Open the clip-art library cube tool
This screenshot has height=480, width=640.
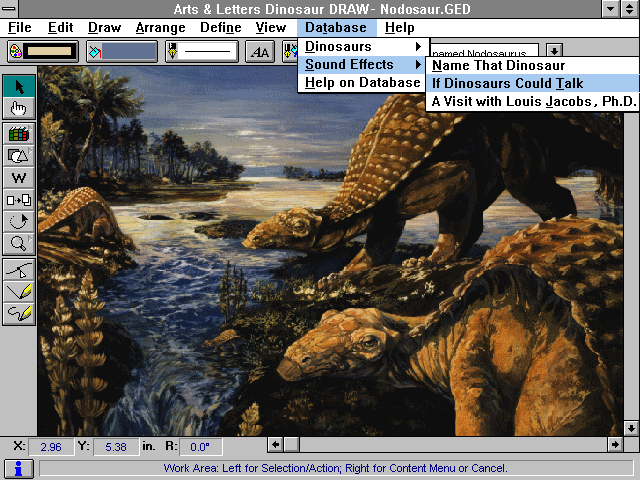click(19, 133)
